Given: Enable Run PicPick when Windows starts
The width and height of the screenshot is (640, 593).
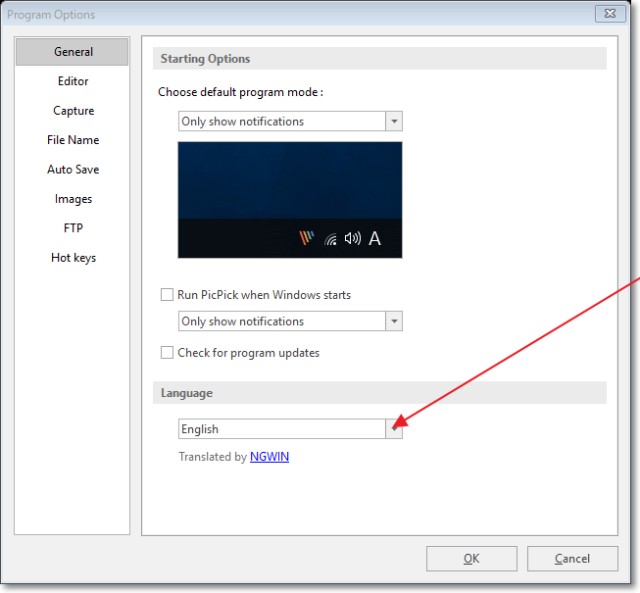Looking at the screenshot, I should 167,295.
